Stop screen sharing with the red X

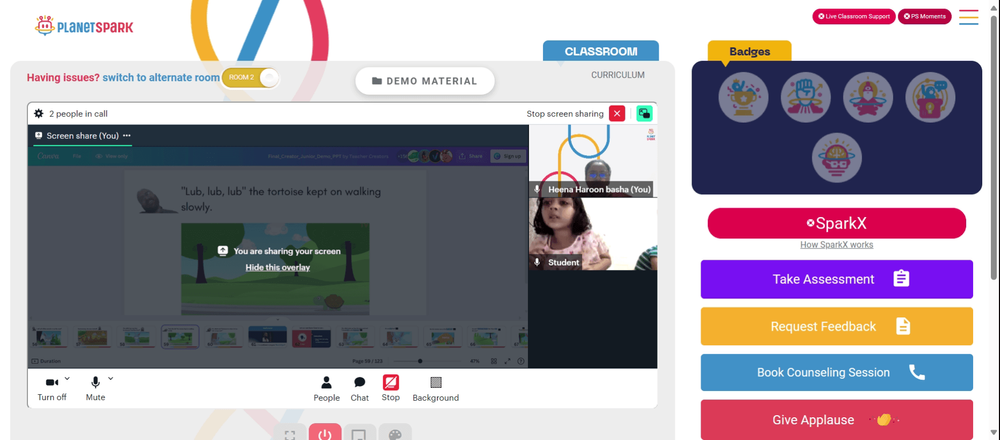coord(617,114)
